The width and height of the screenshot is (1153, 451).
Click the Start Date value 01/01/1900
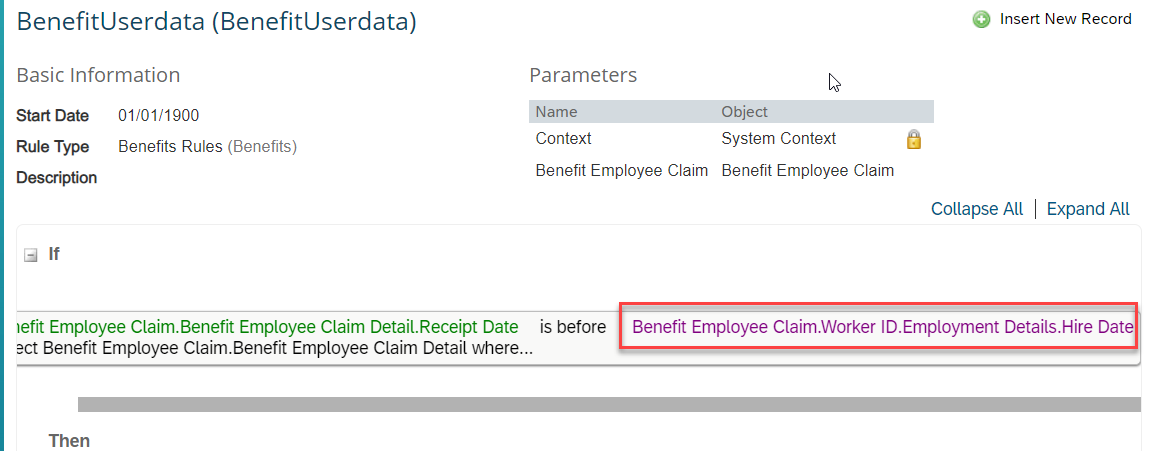pos(158,116)
